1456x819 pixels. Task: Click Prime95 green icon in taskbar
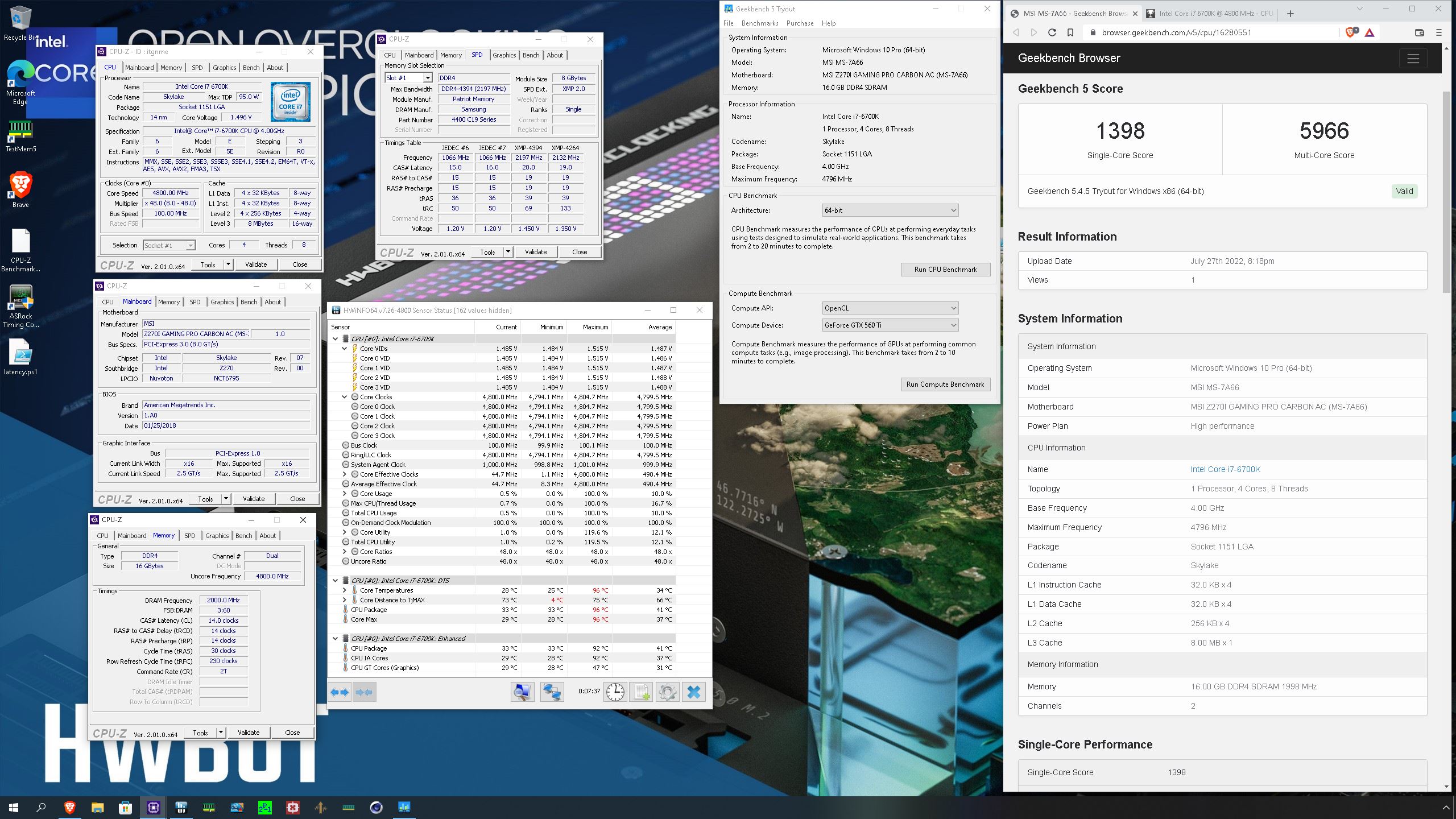[x=264, y=807]
